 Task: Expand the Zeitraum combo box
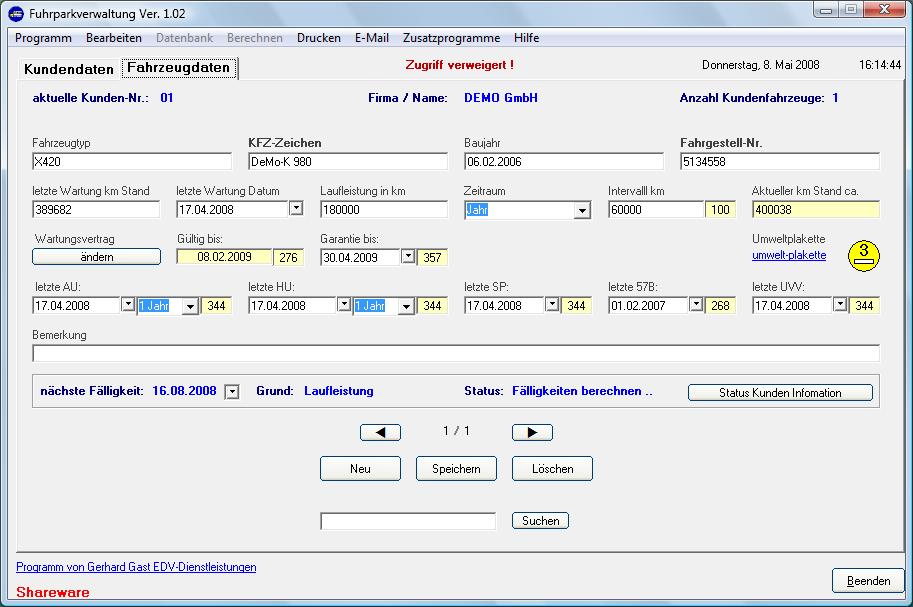click(582, 211)
